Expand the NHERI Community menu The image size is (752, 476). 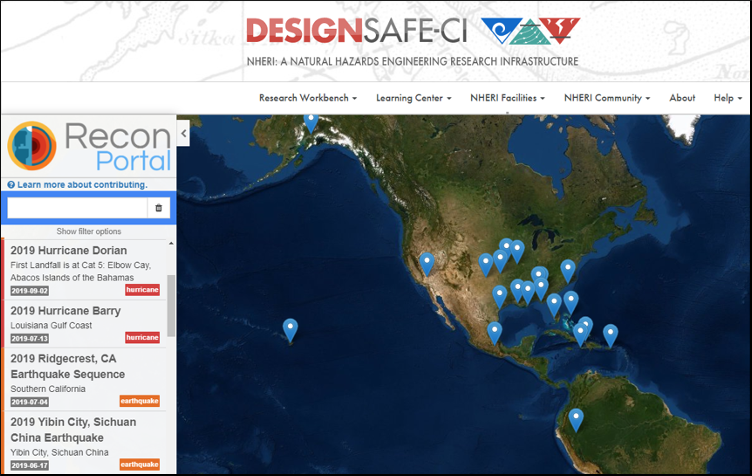pyautogui.click(x=607, y=98)
